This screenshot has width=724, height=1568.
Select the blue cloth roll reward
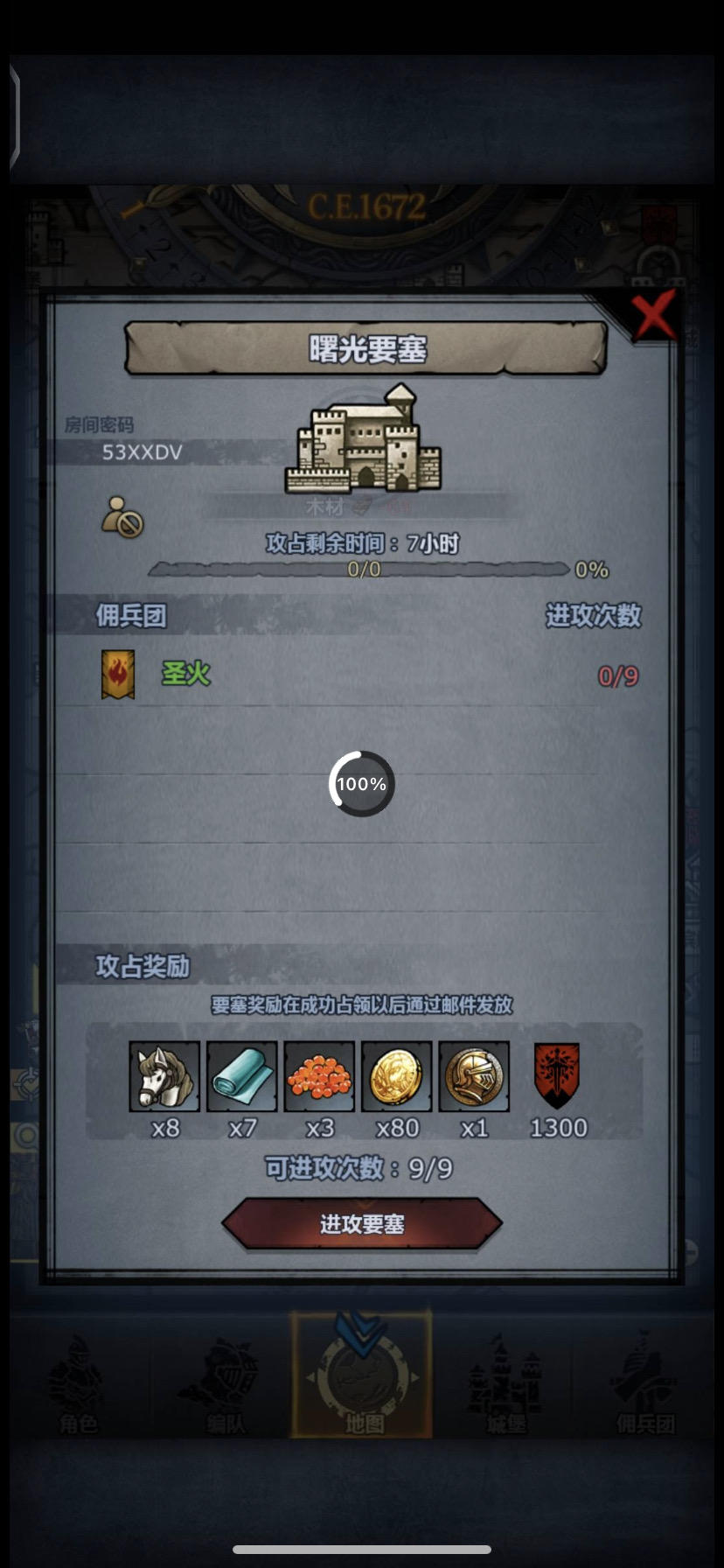(x=242, y=1076)
